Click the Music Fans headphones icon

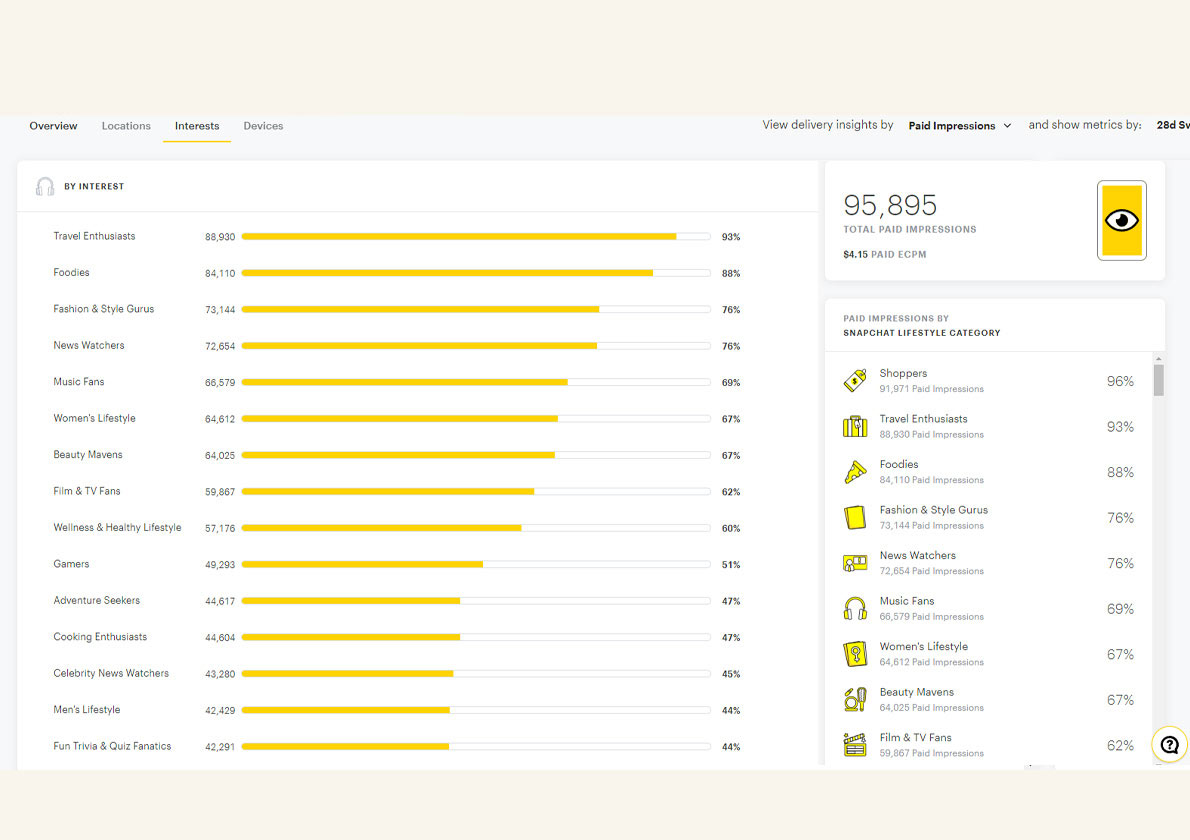coord(855,609)
